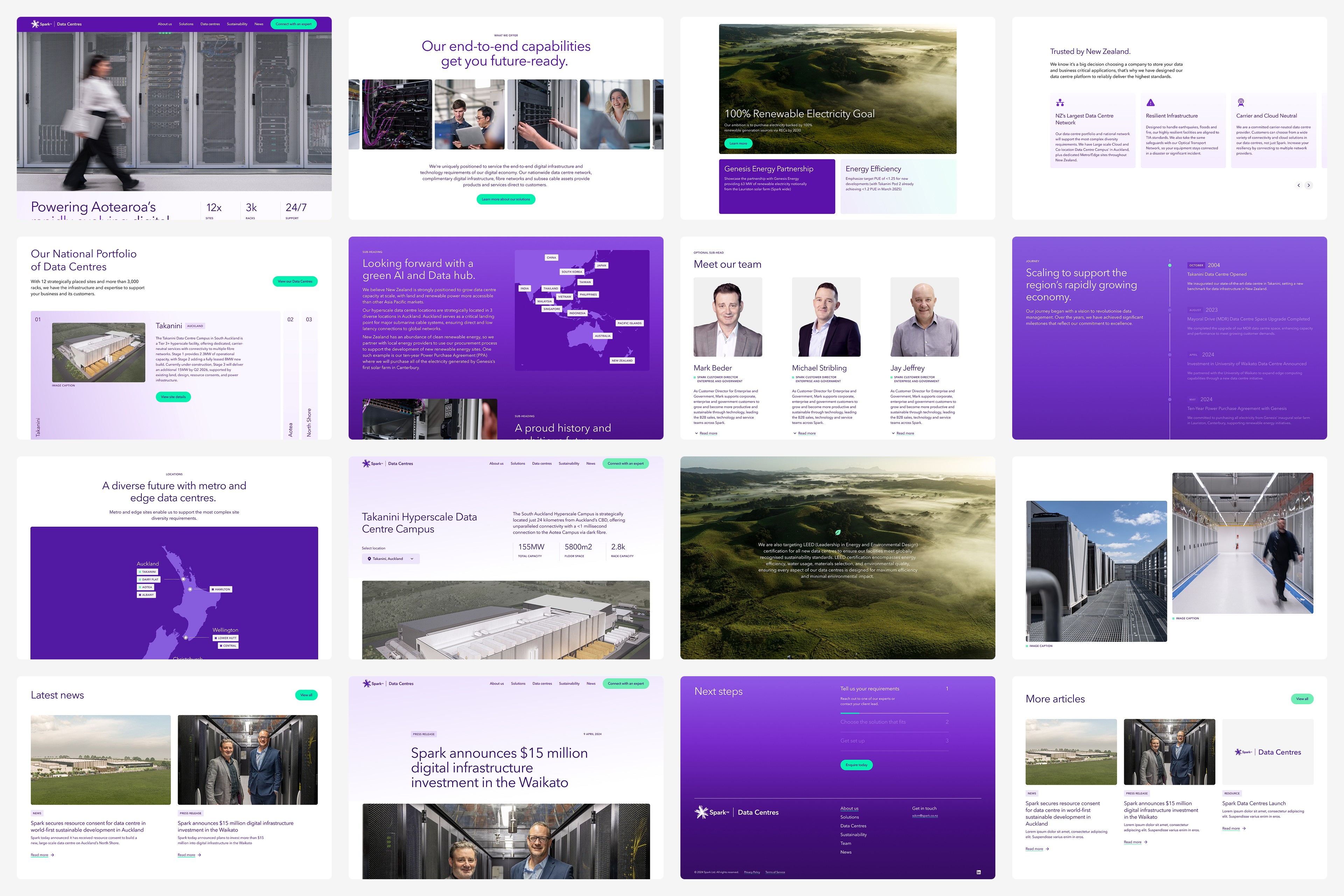This screenshot has width=1344, height=896.
Task: Click the network hierarchy icon on first card
Action: 1060,103
